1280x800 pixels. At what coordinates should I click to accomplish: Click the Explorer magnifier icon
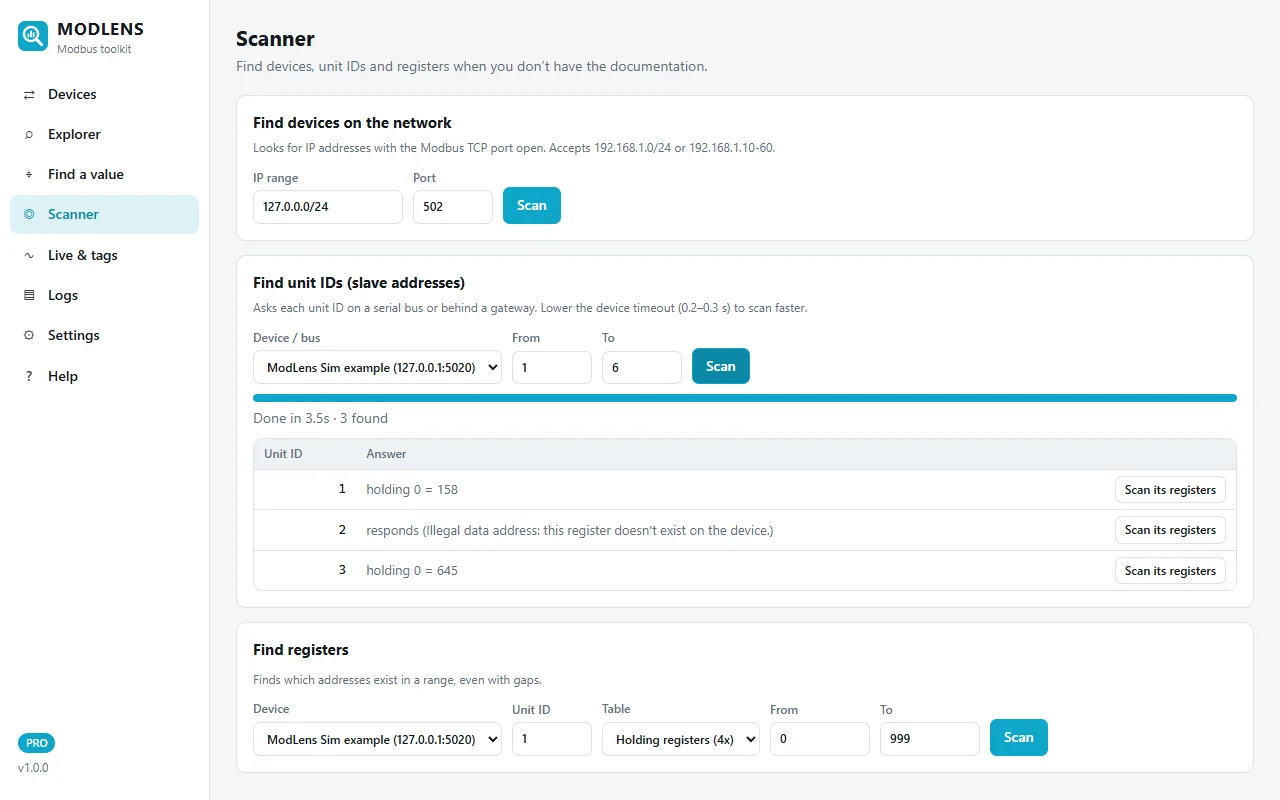click(x=29, y=134)
